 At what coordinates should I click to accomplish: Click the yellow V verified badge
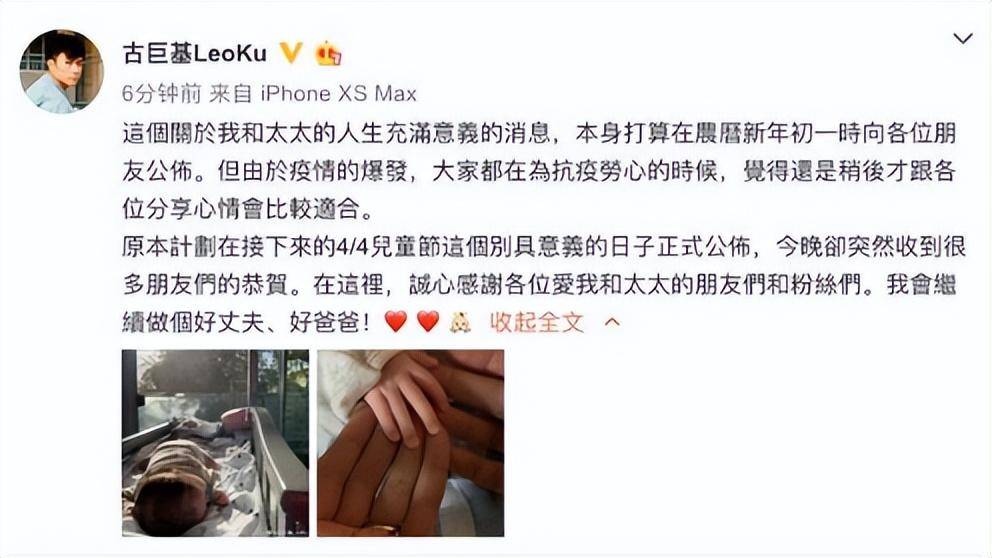pyautogui.click(x=291, y=53)
